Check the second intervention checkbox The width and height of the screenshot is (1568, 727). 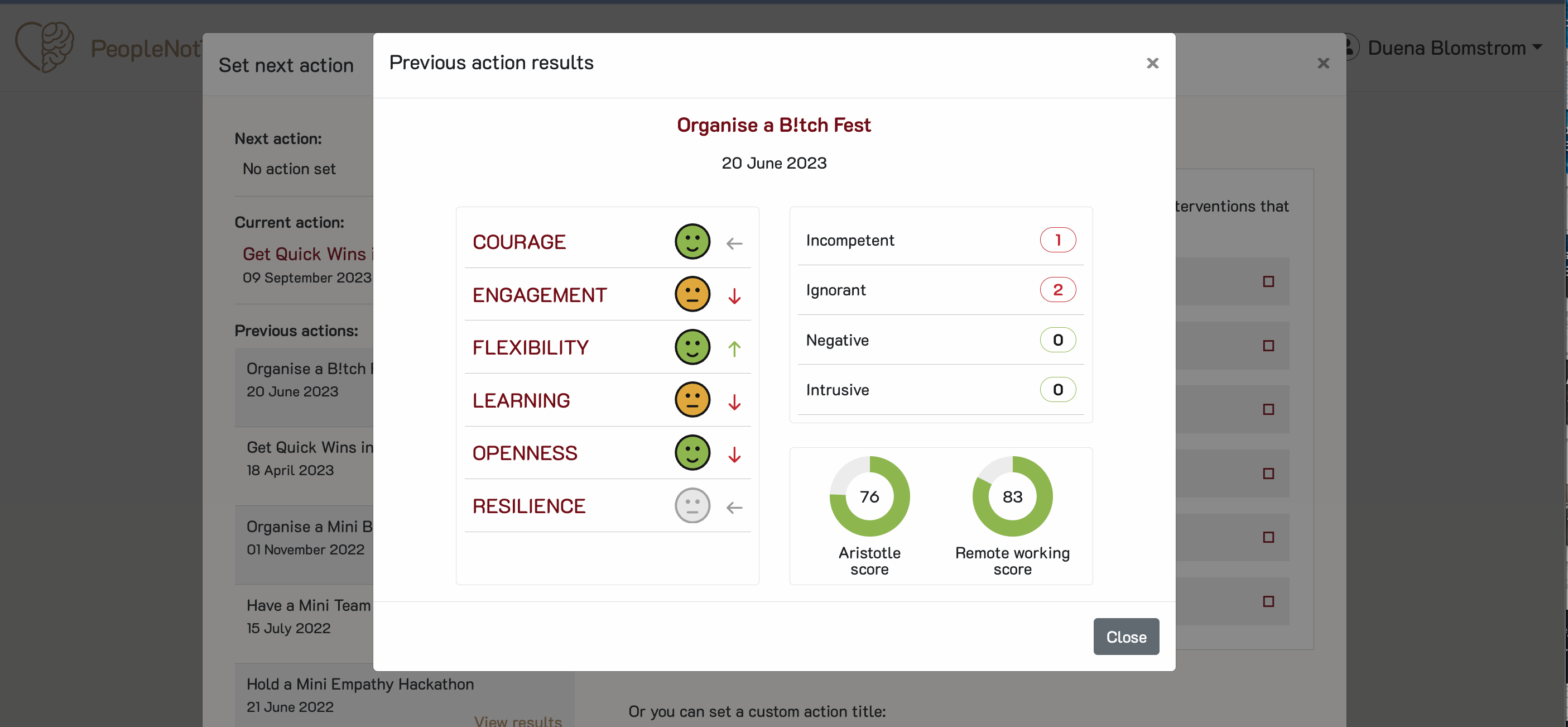point(1268,345)
